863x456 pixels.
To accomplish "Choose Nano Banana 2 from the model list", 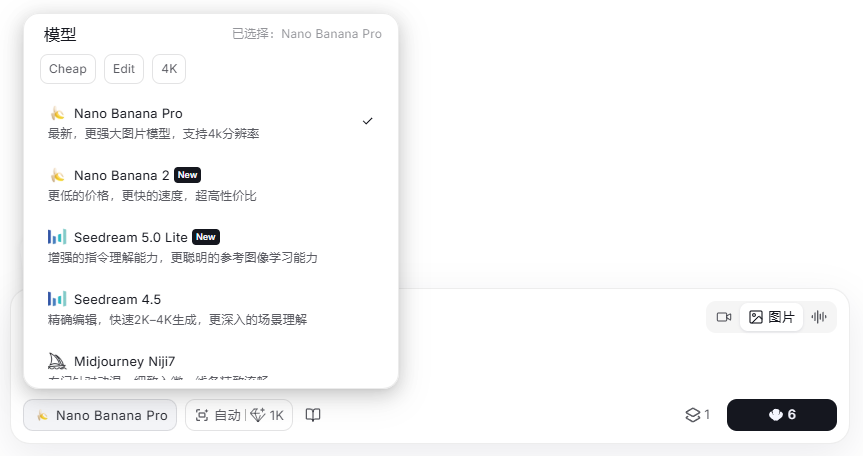I will pyautogui.click(x=211, y=185).
